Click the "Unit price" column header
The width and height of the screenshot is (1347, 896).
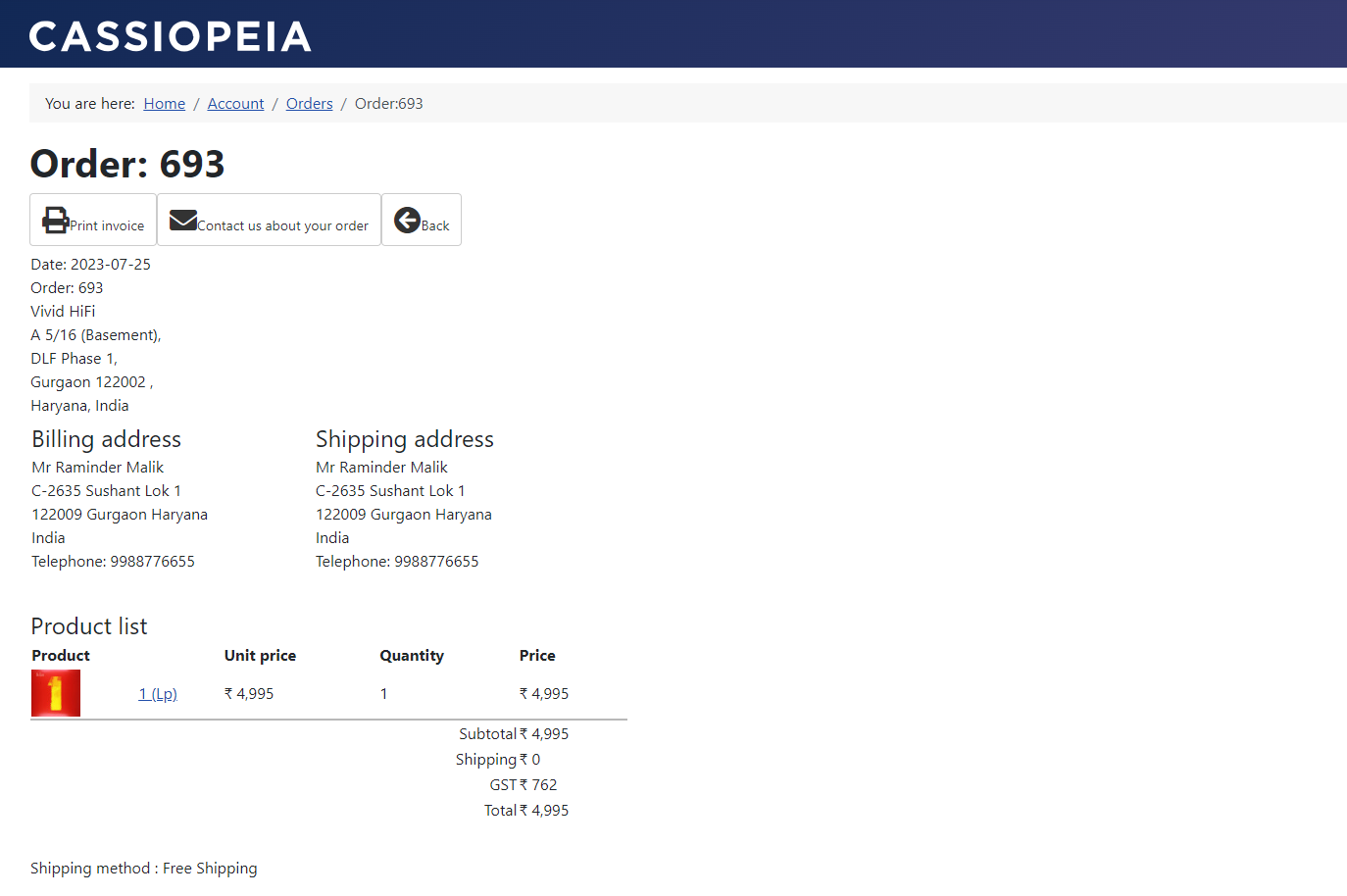(260, 656)
